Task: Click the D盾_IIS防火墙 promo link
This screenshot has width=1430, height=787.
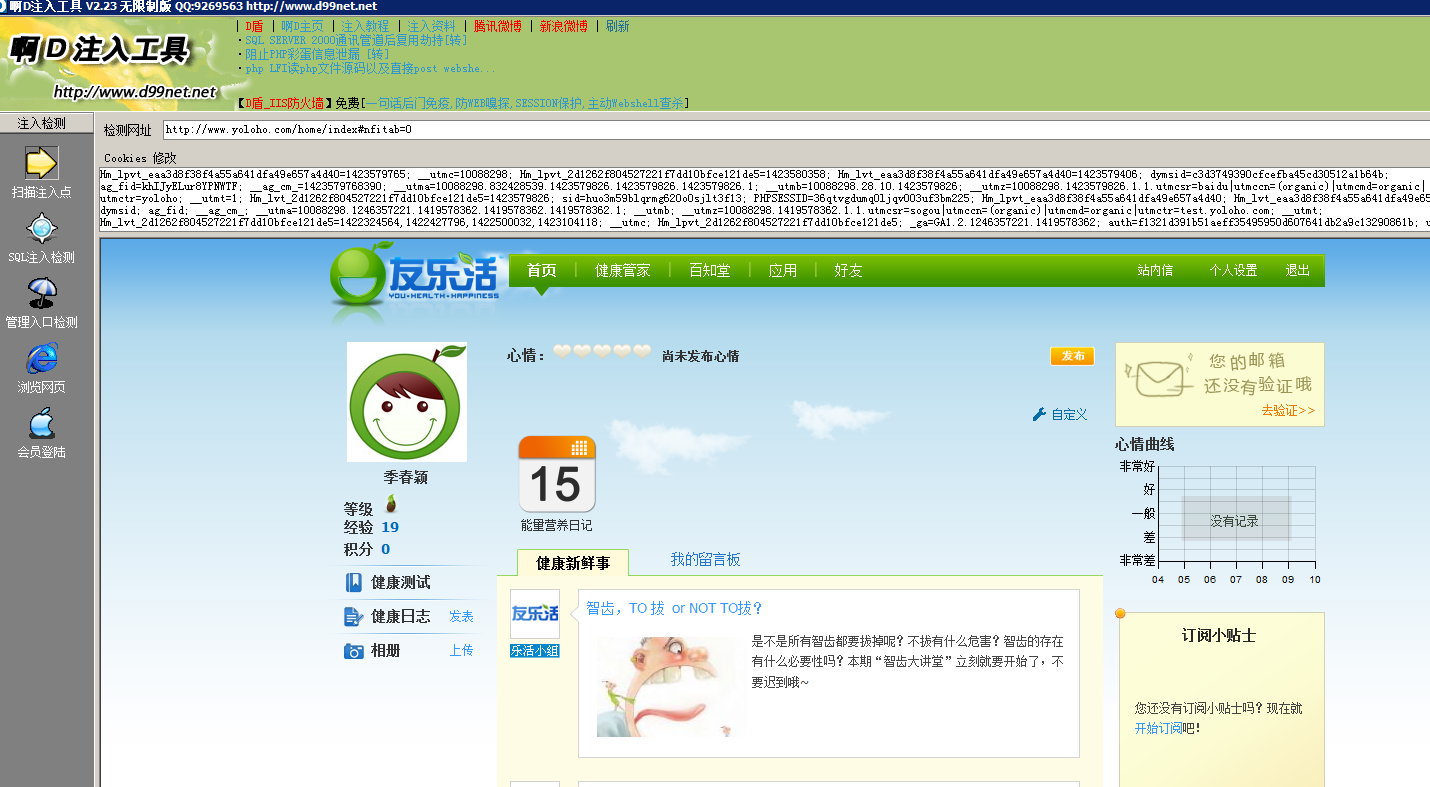Action: tap(285, 103)
